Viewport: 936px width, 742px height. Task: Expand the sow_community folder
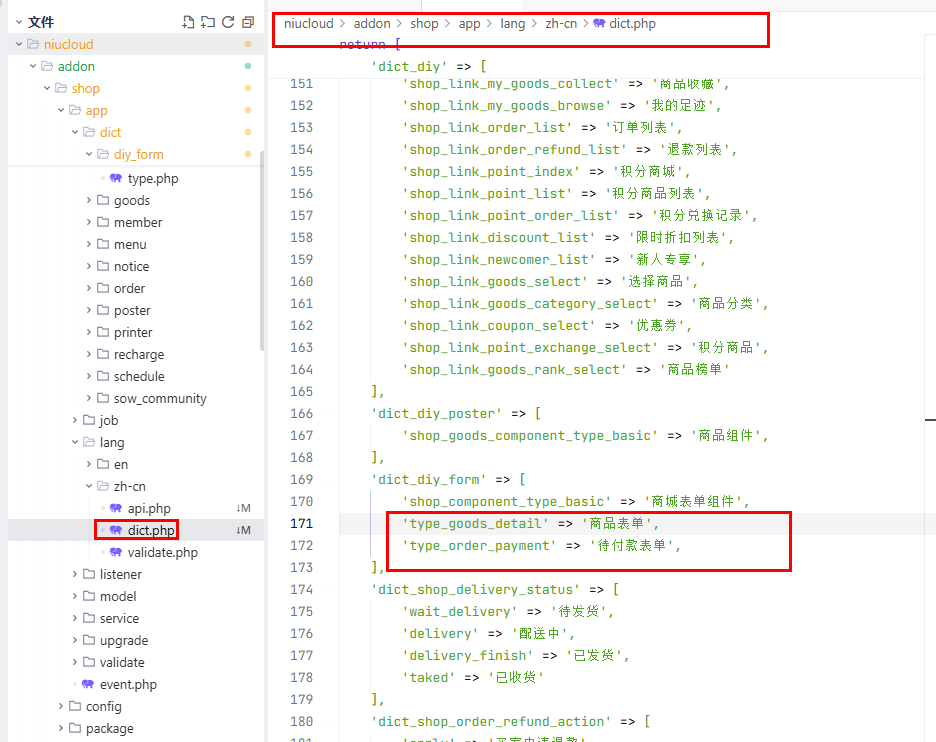point(159,398)
